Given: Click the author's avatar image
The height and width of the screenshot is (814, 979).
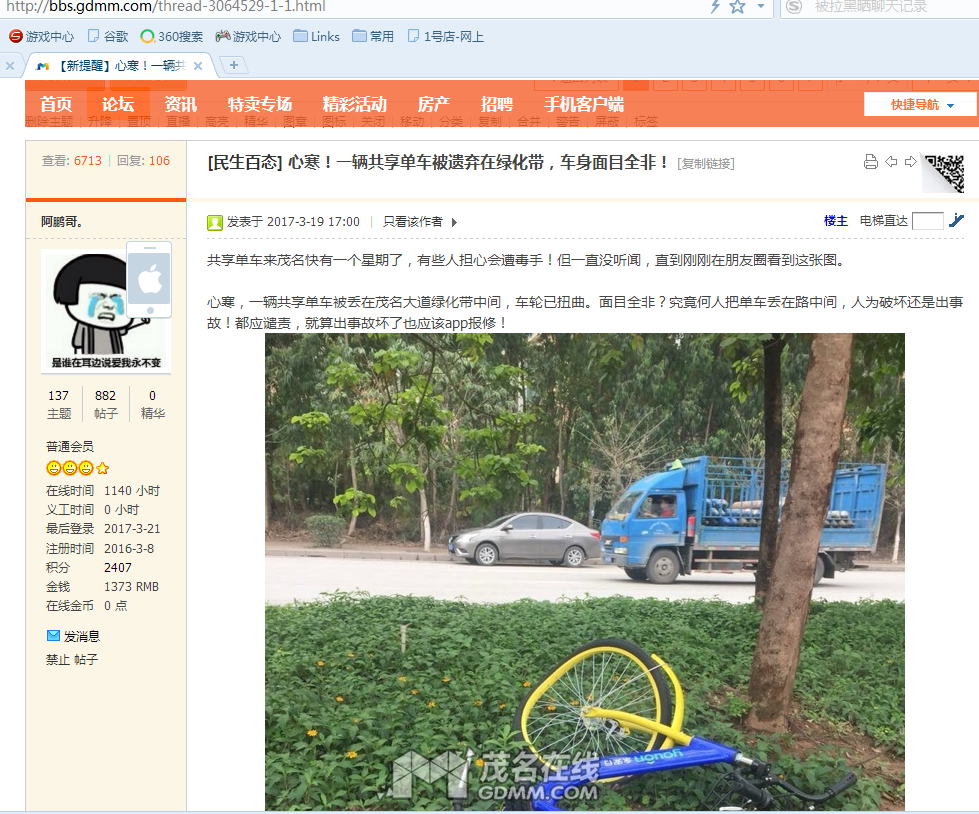Looking at the screenshot, I should pyautogui.click(x=106, y=311).
